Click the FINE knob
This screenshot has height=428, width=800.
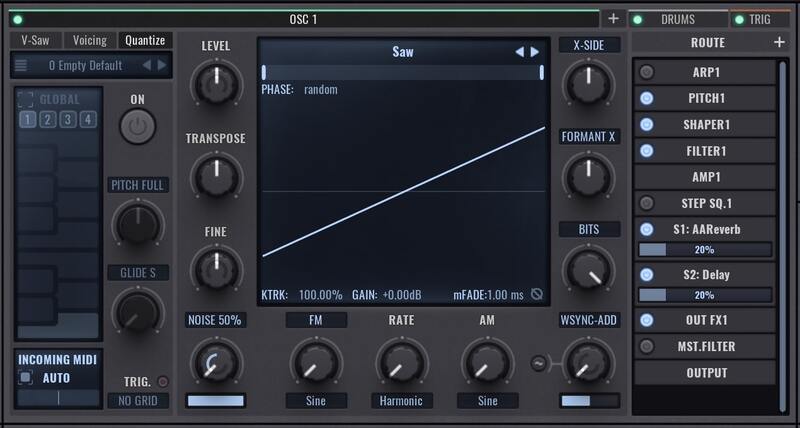point(216,269)
